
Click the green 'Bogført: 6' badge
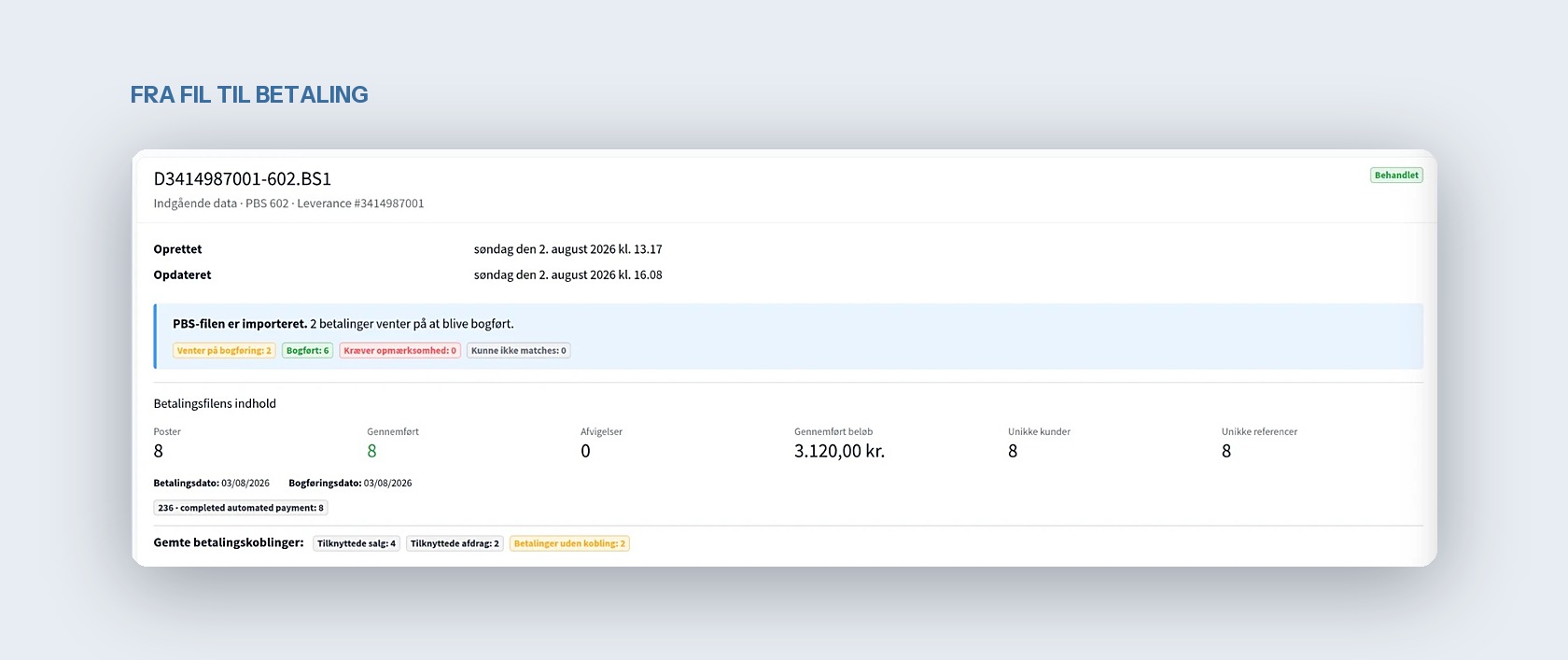click(x=308, y=351)
